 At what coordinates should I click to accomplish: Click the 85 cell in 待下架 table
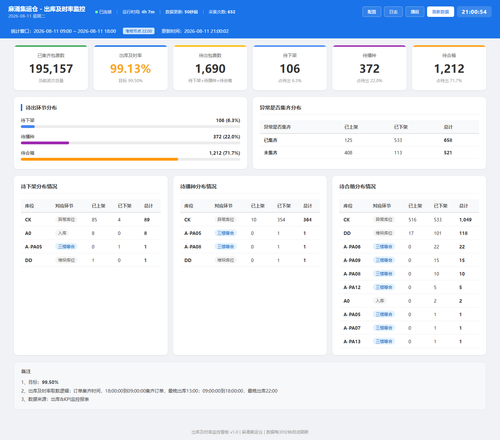pyautogui.click(x=94, y=220)
